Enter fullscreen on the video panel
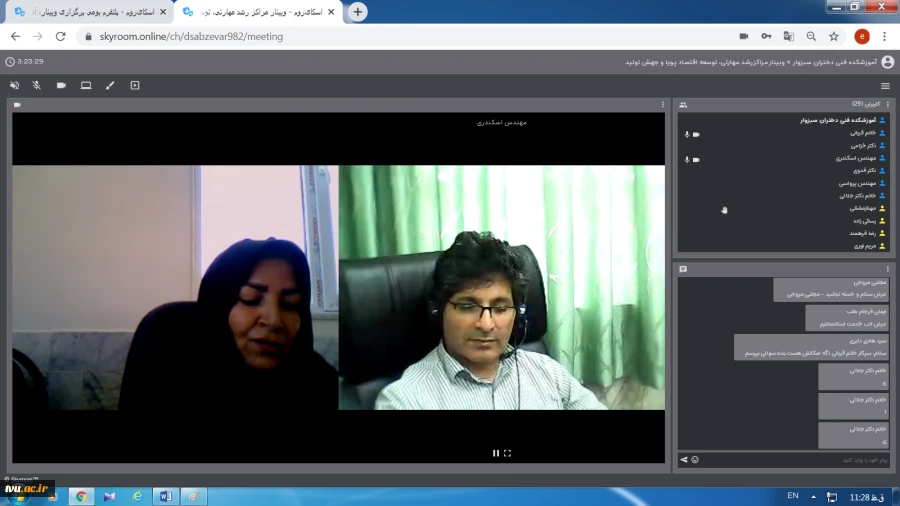This screenshot has width=900, height=506. tap(508, 453)
